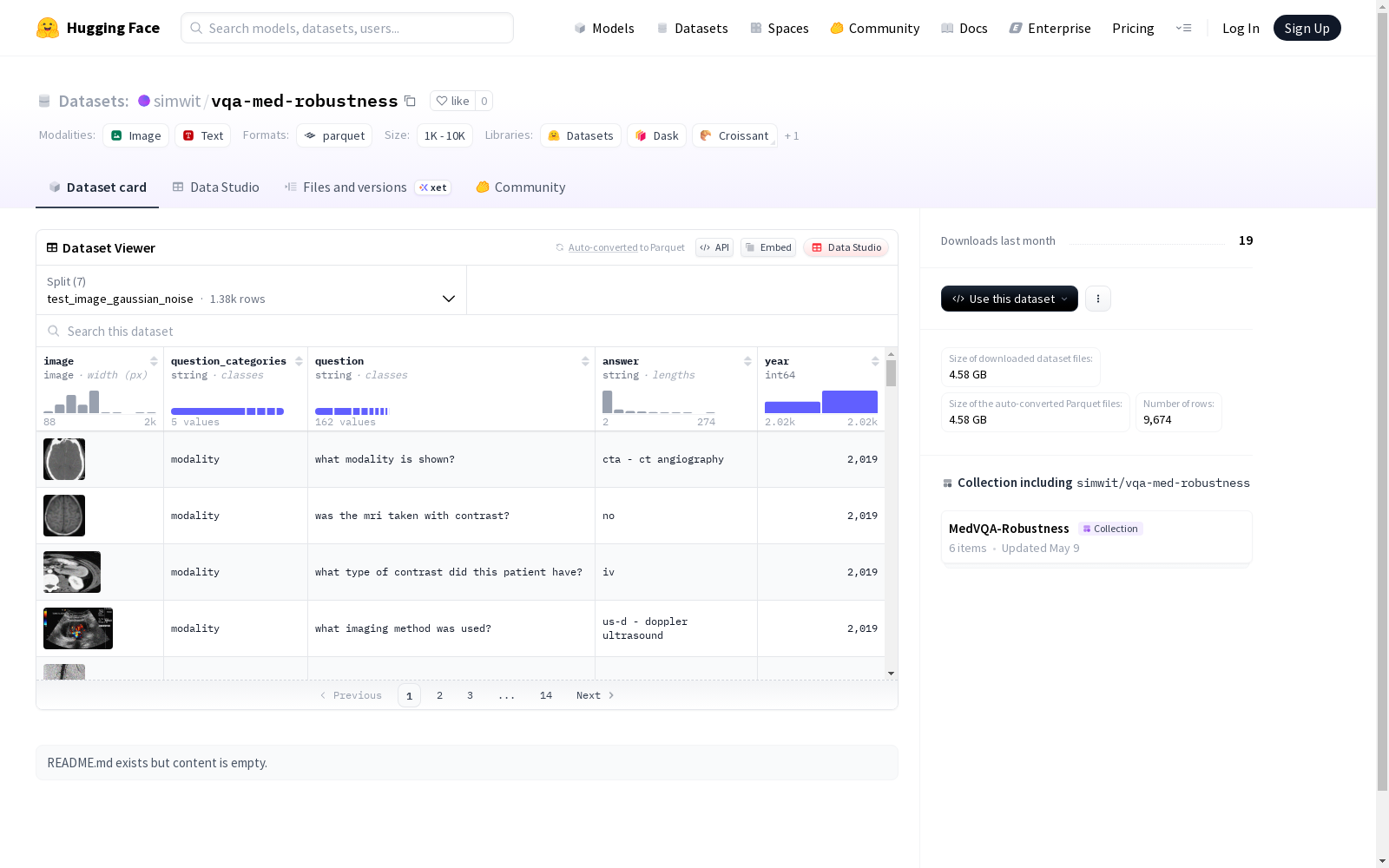Click the Datasets: breadcrumb link

[94, 101]
